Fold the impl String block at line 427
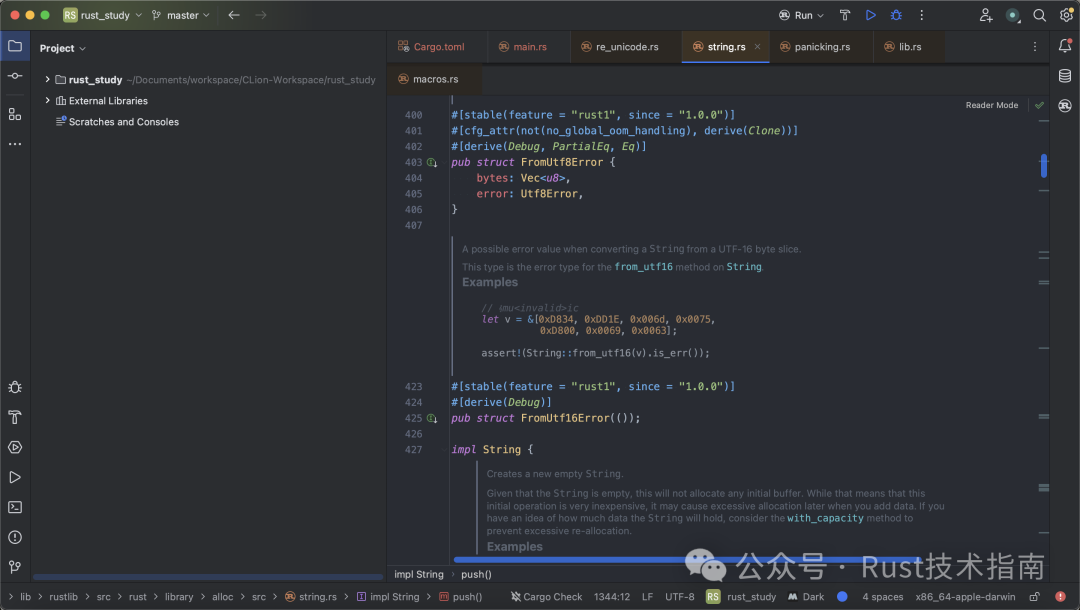 (443, 450)
